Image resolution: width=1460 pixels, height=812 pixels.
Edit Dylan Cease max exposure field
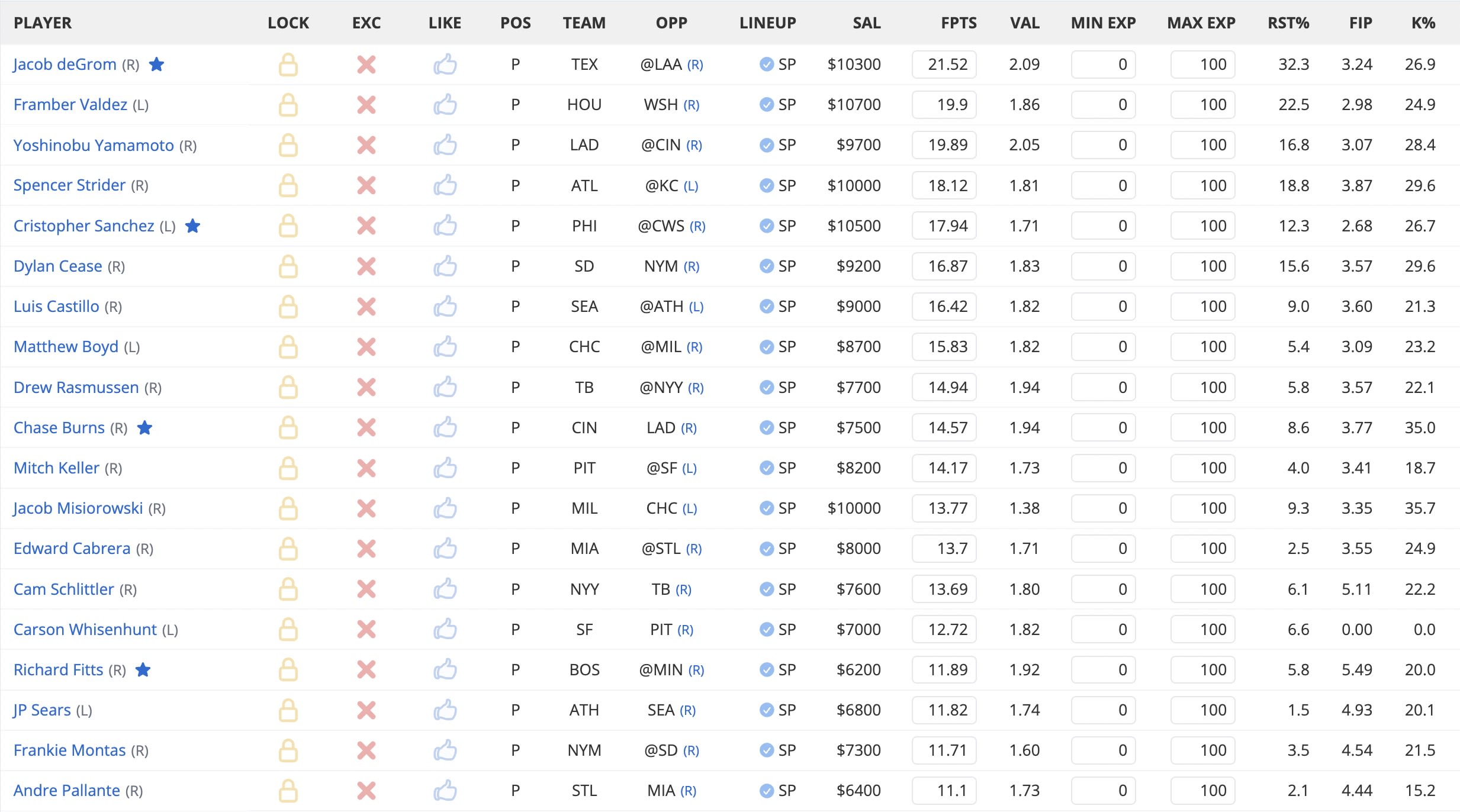(x=1202, y=266)
